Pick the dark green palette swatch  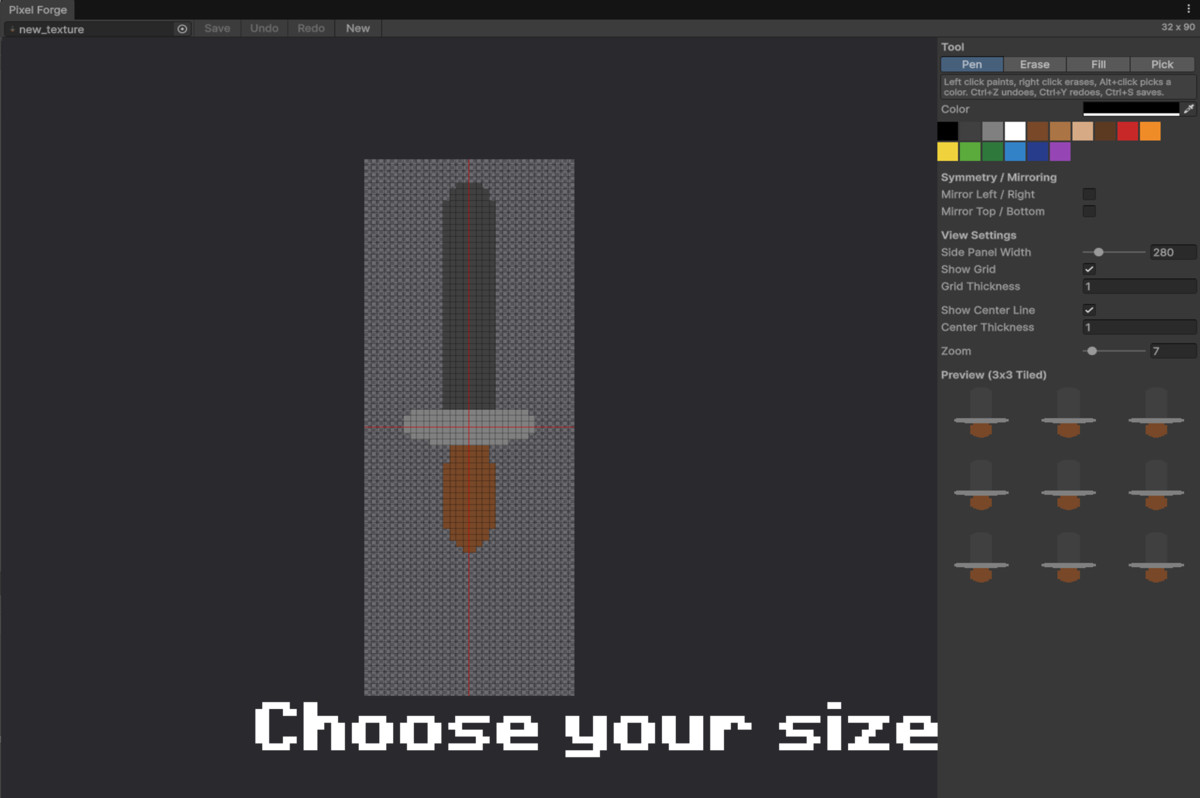point(992,152)
